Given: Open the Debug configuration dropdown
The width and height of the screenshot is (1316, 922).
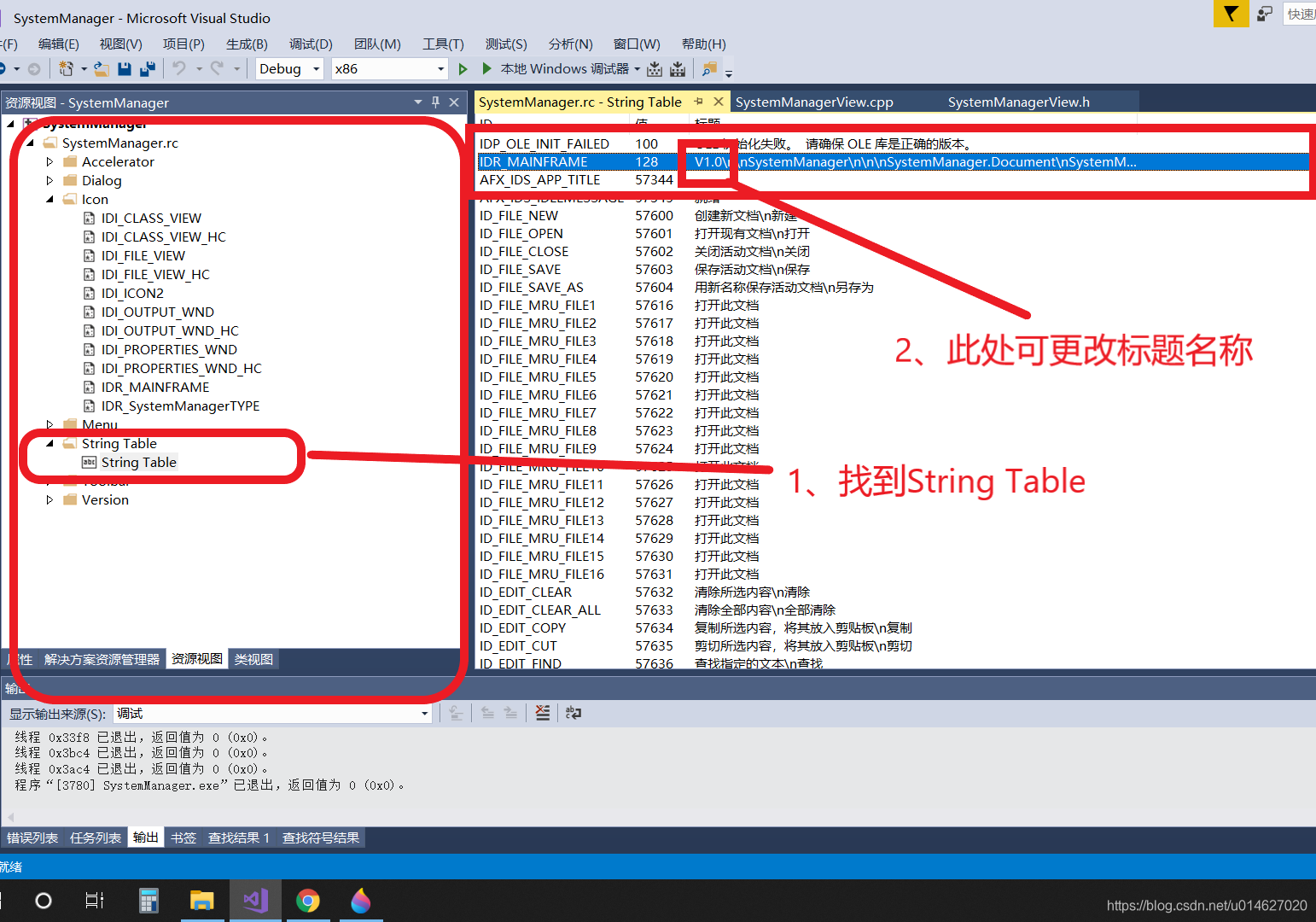Looking at the screenshot, I should [316, 69].
